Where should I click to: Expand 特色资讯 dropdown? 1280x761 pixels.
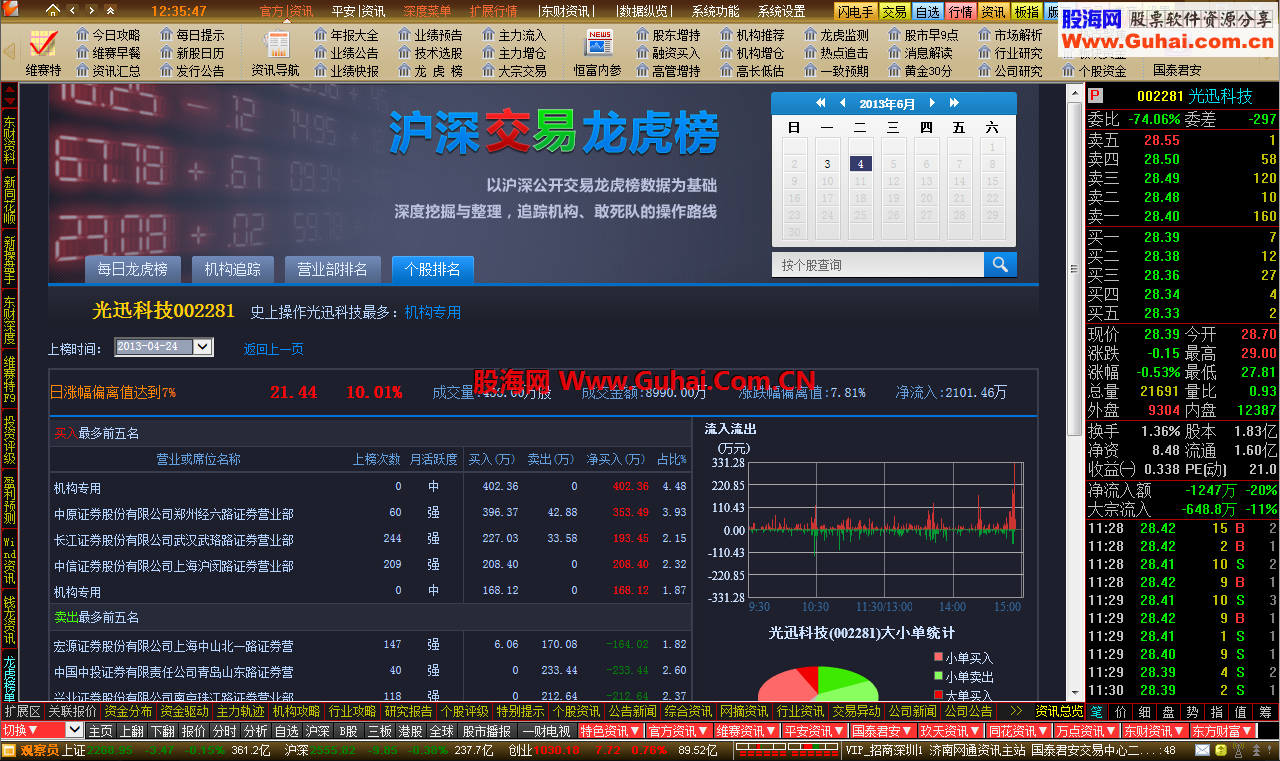coord(611,731)
